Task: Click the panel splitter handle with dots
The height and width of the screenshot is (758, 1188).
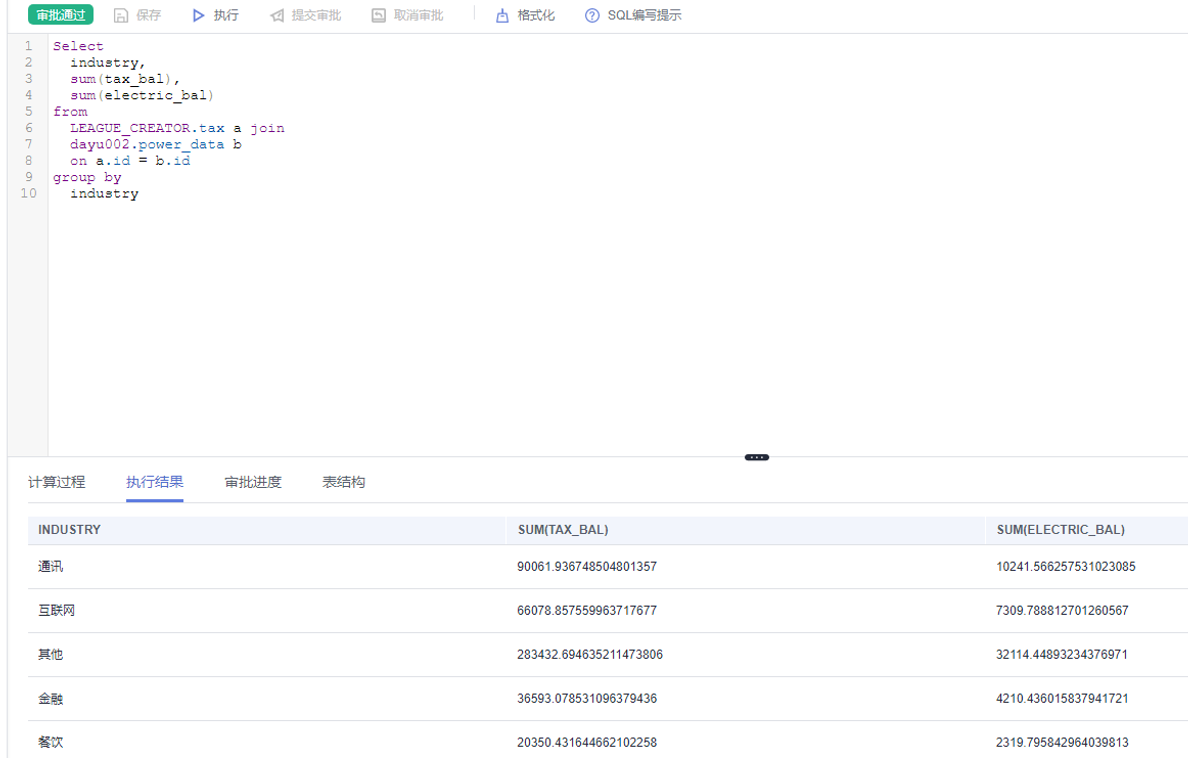Action: 757,457
